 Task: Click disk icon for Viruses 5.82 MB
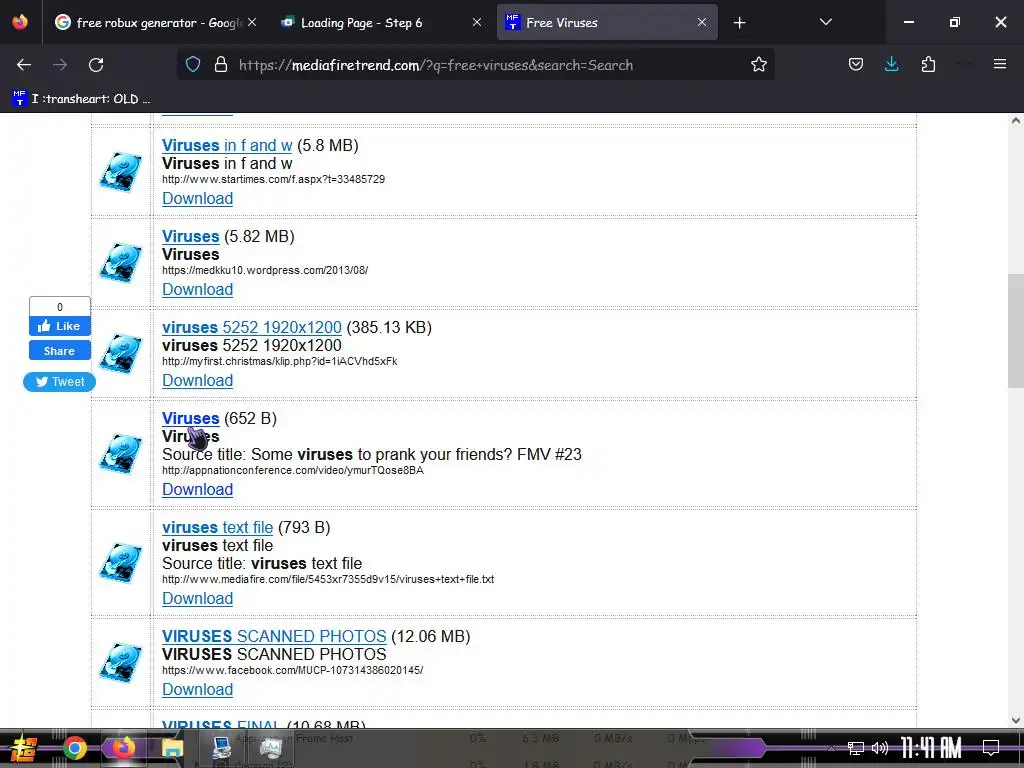[120, 263]
